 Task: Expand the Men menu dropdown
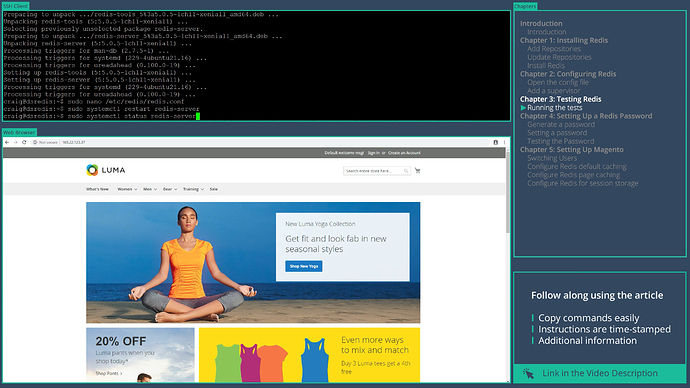[x=150, y=189]
